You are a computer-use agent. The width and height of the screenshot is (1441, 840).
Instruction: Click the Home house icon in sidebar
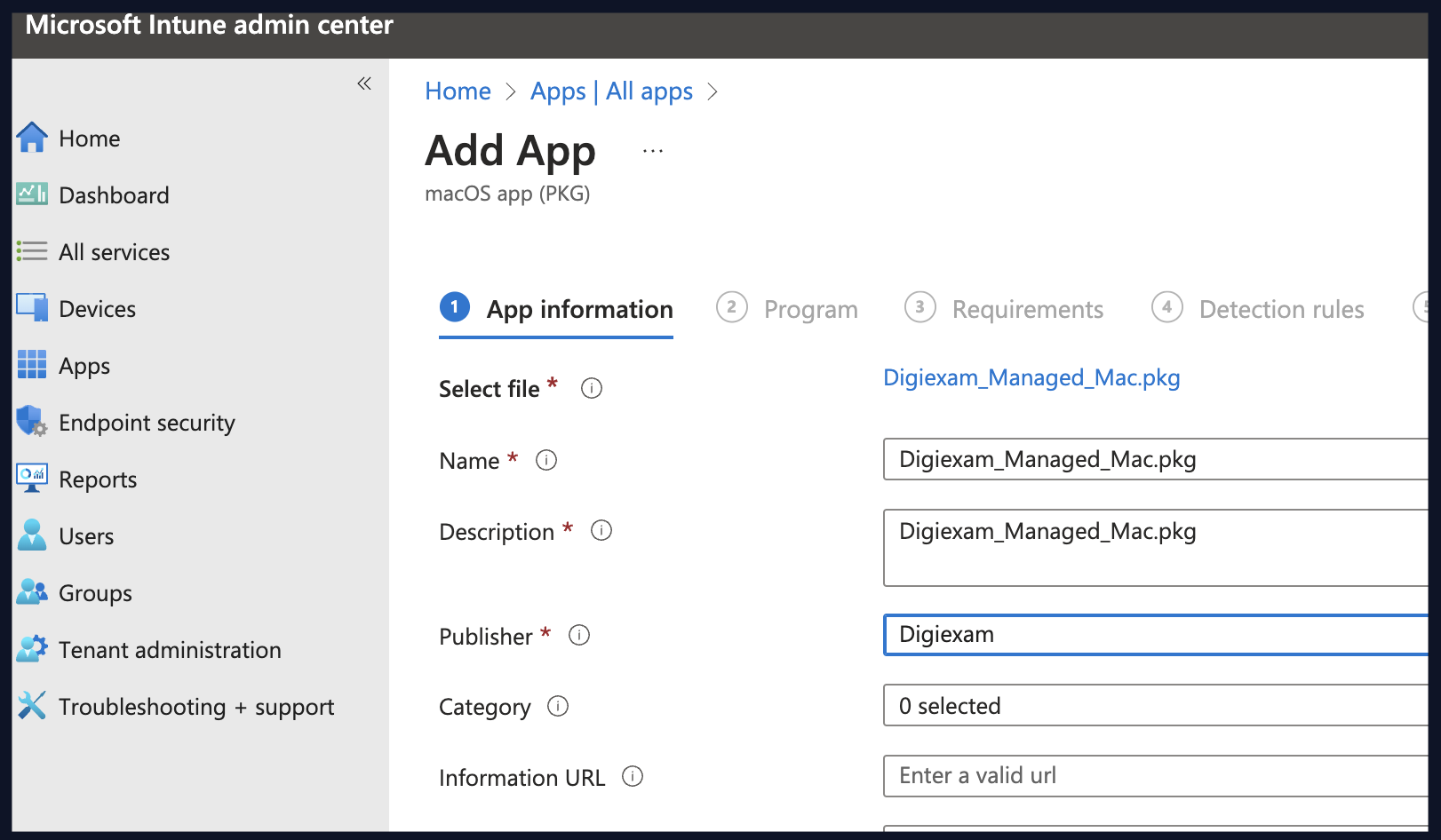click(32, 138)
